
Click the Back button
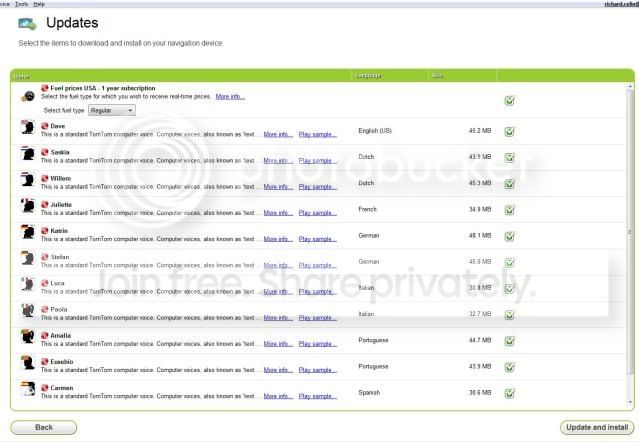coord(44,427)
